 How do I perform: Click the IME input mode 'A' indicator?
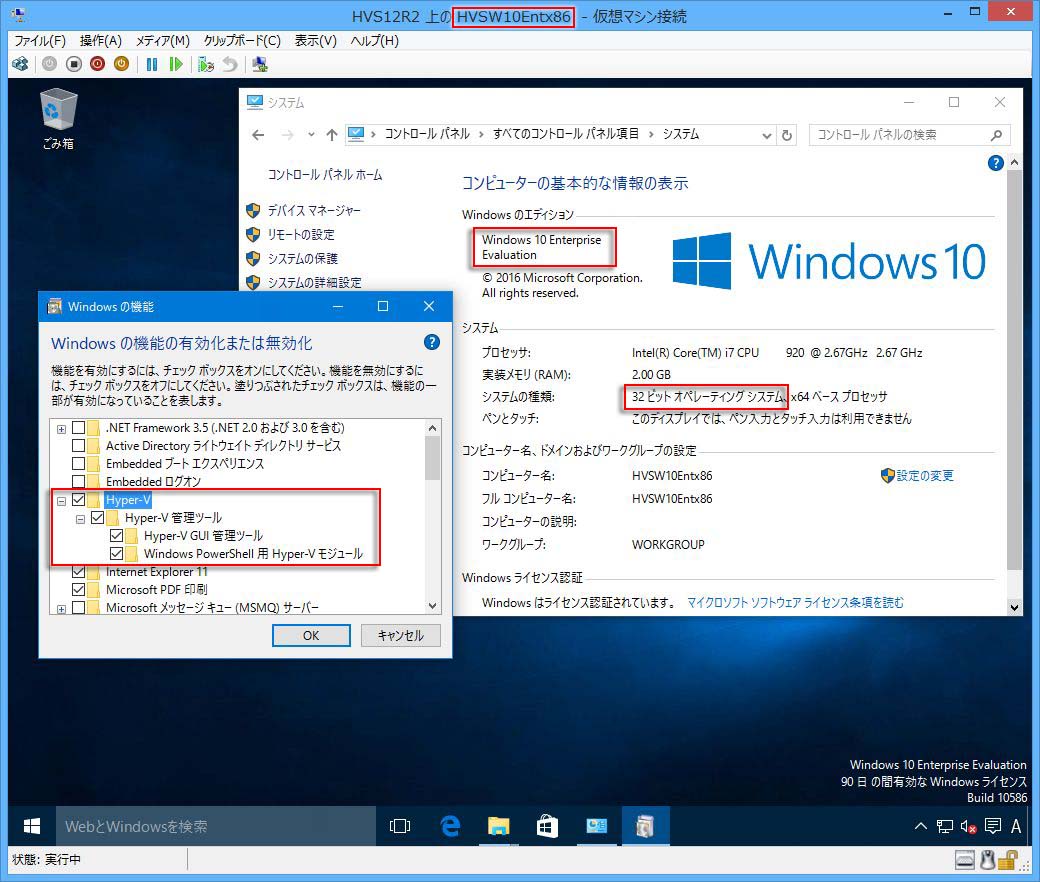1016,826
